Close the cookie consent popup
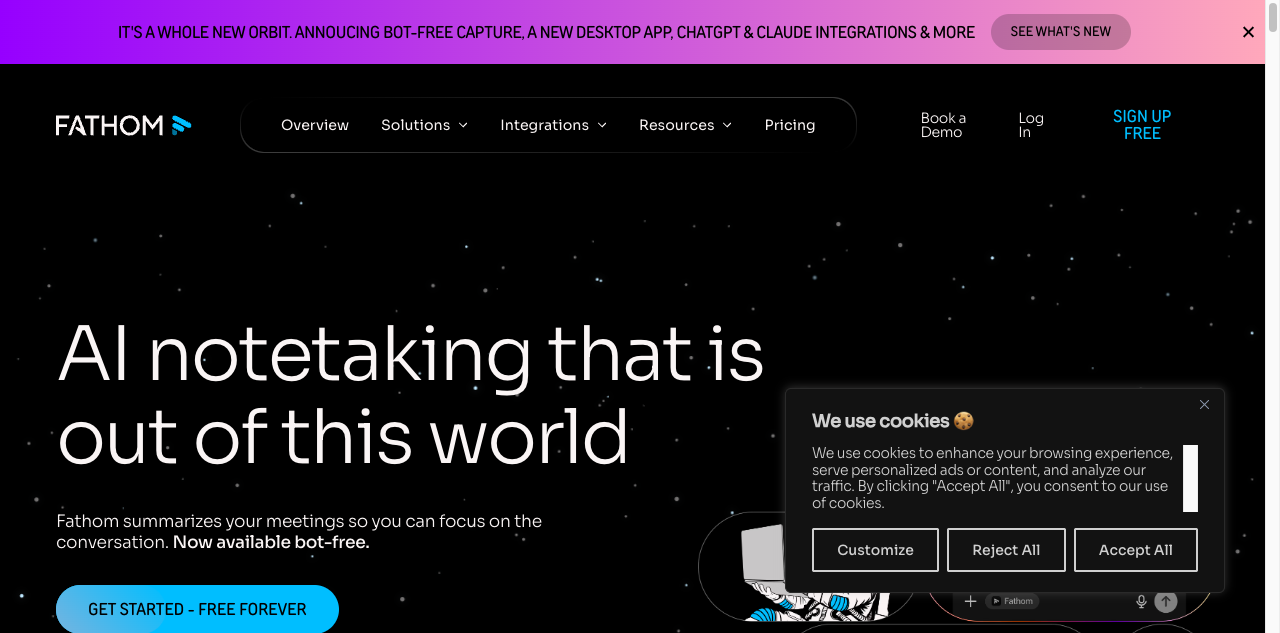This screenshot has width=1280, height=633. (1204, 405)
